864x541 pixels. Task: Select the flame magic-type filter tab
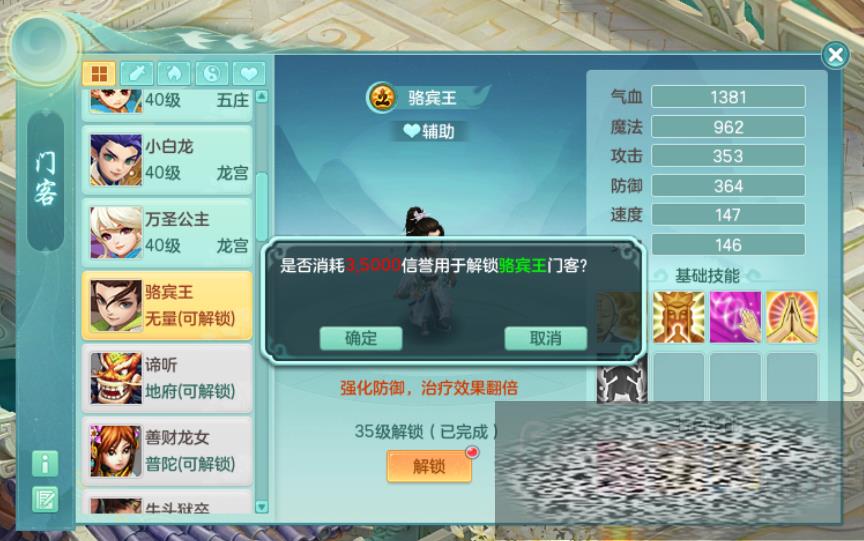click(174, 73)
